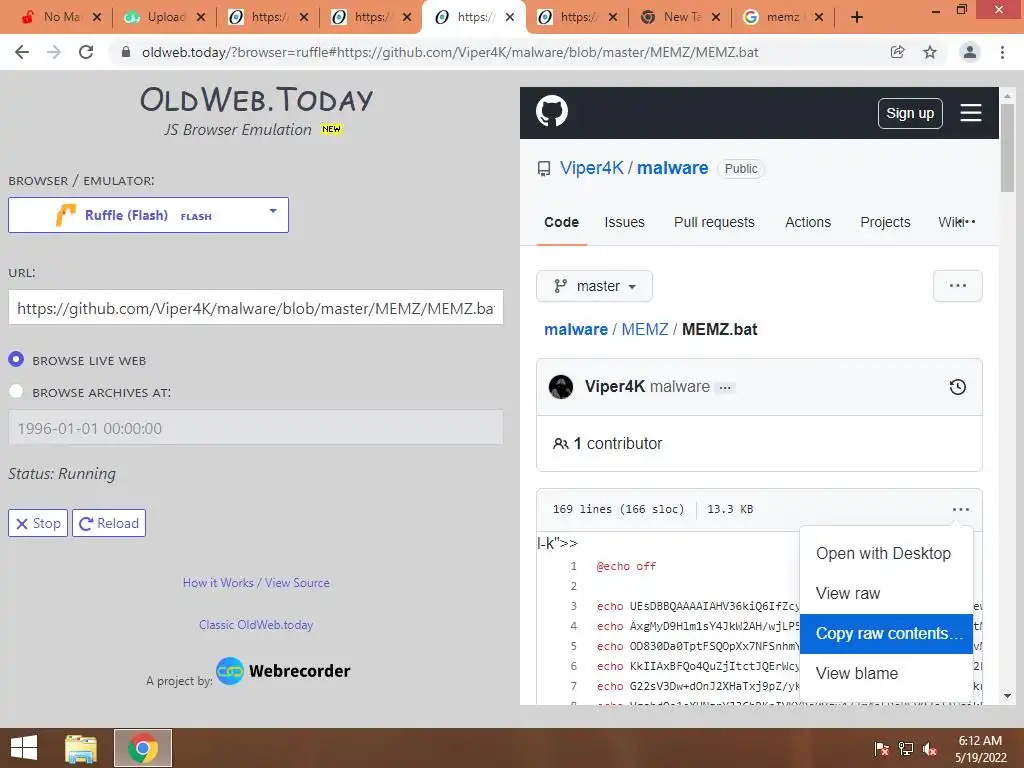This screenshot has width=1024, height=768.
Task: Choose Copy raw contents menu item
Action: click(x=886, y=633)
